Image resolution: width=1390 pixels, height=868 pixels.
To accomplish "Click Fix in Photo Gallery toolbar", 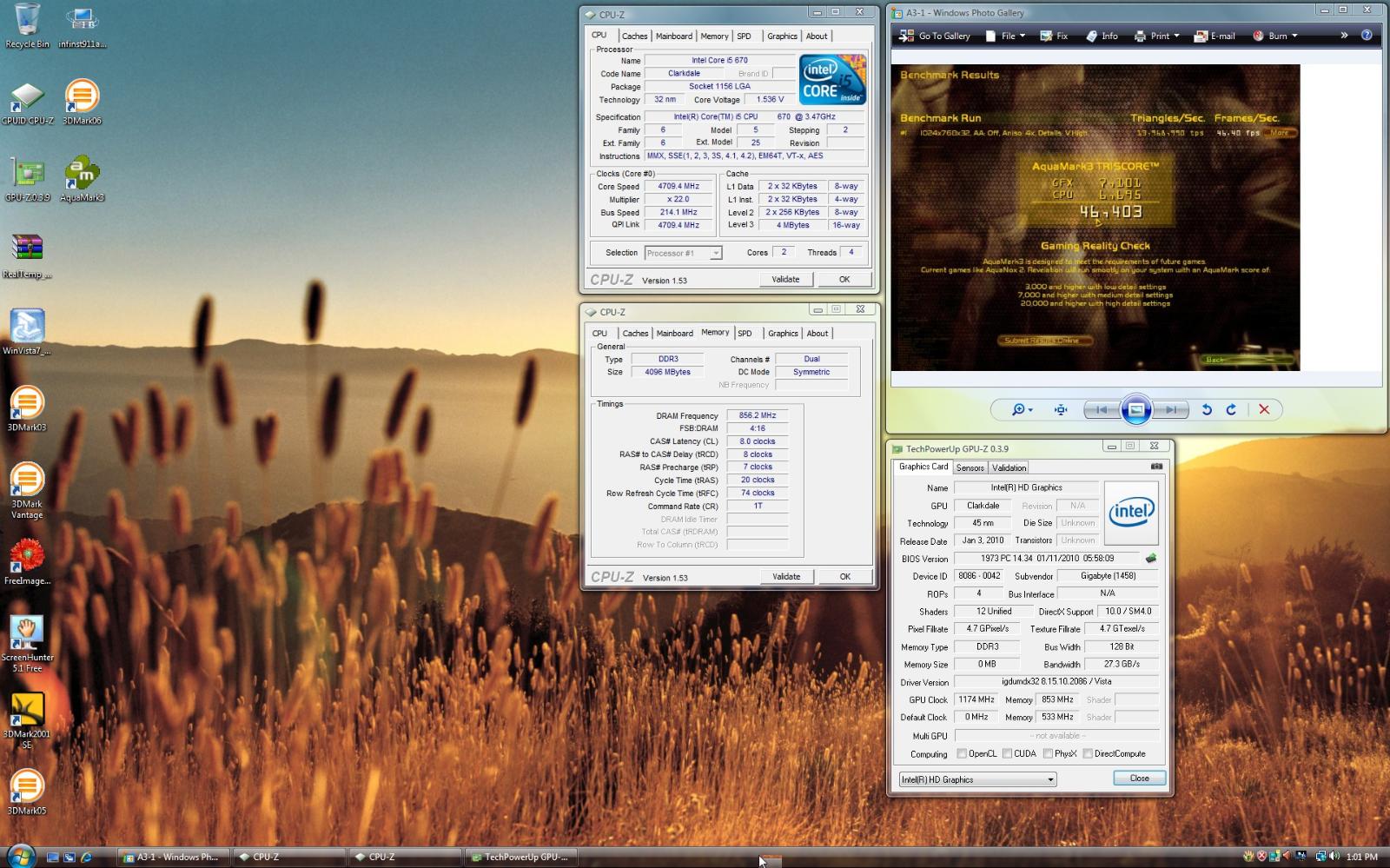I will (1054, 36).
